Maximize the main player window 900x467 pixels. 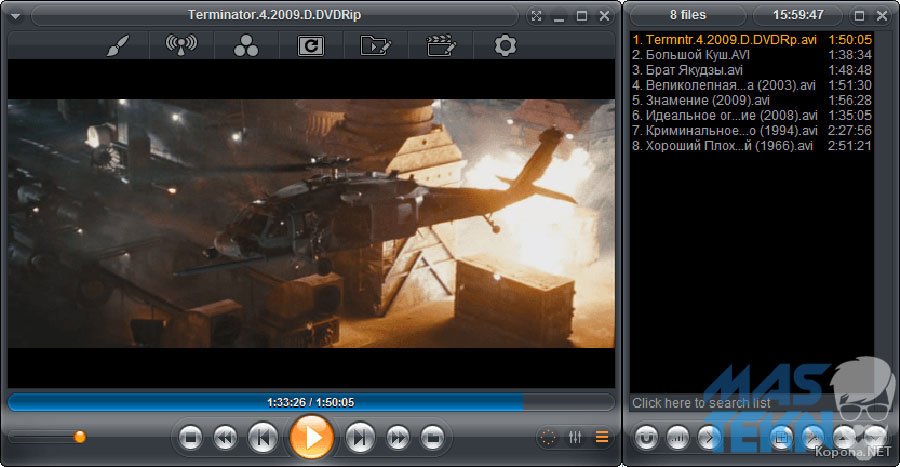tap(581, 16)
